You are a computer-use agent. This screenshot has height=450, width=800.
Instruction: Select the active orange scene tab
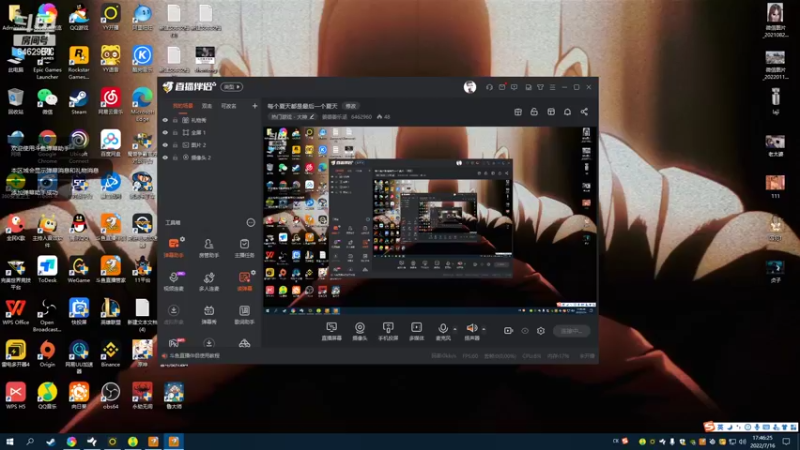183,106
